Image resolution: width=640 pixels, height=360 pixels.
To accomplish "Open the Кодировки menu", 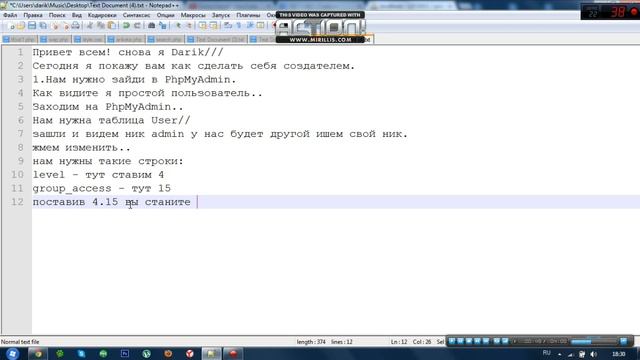I will click(x=102, y=15).
